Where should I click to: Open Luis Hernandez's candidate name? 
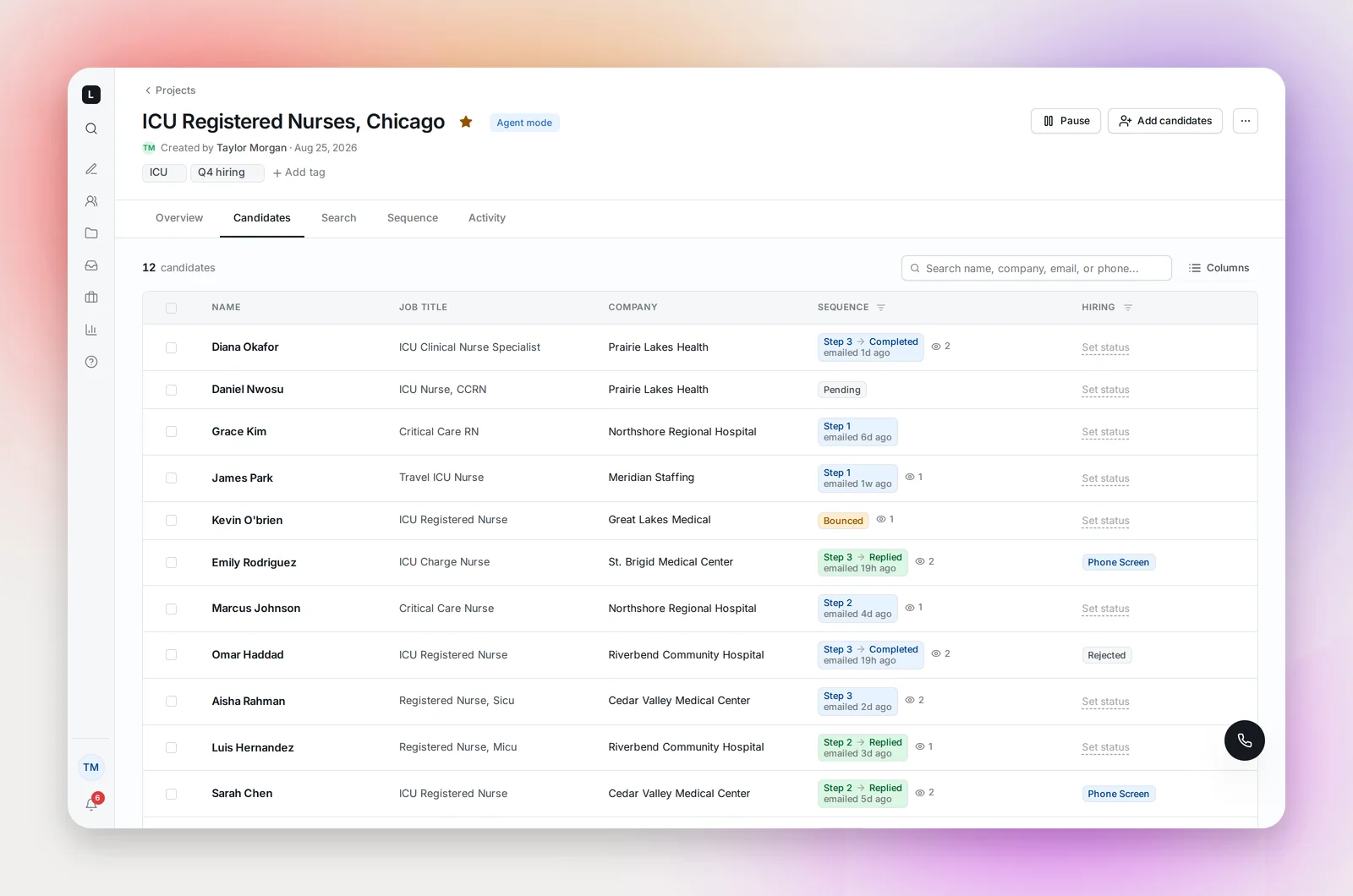(x=253, y=747)
